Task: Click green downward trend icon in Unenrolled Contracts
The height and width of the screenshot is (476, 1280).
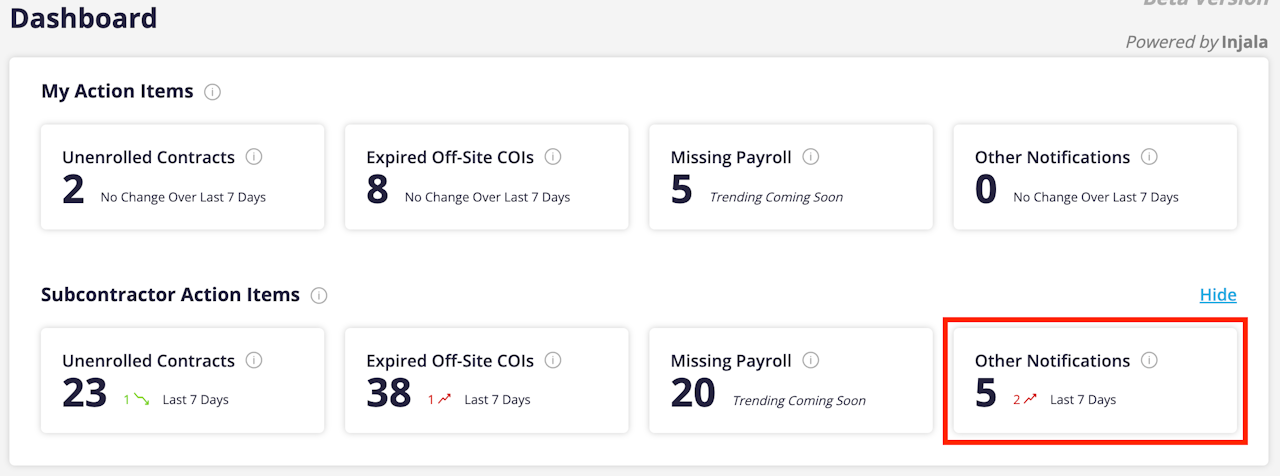Action: (143, 400)
